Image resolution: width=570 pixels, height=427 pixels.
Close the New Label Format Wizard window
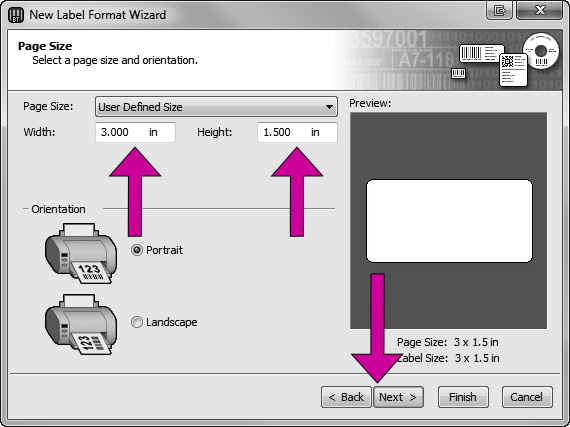coord(540,10)
